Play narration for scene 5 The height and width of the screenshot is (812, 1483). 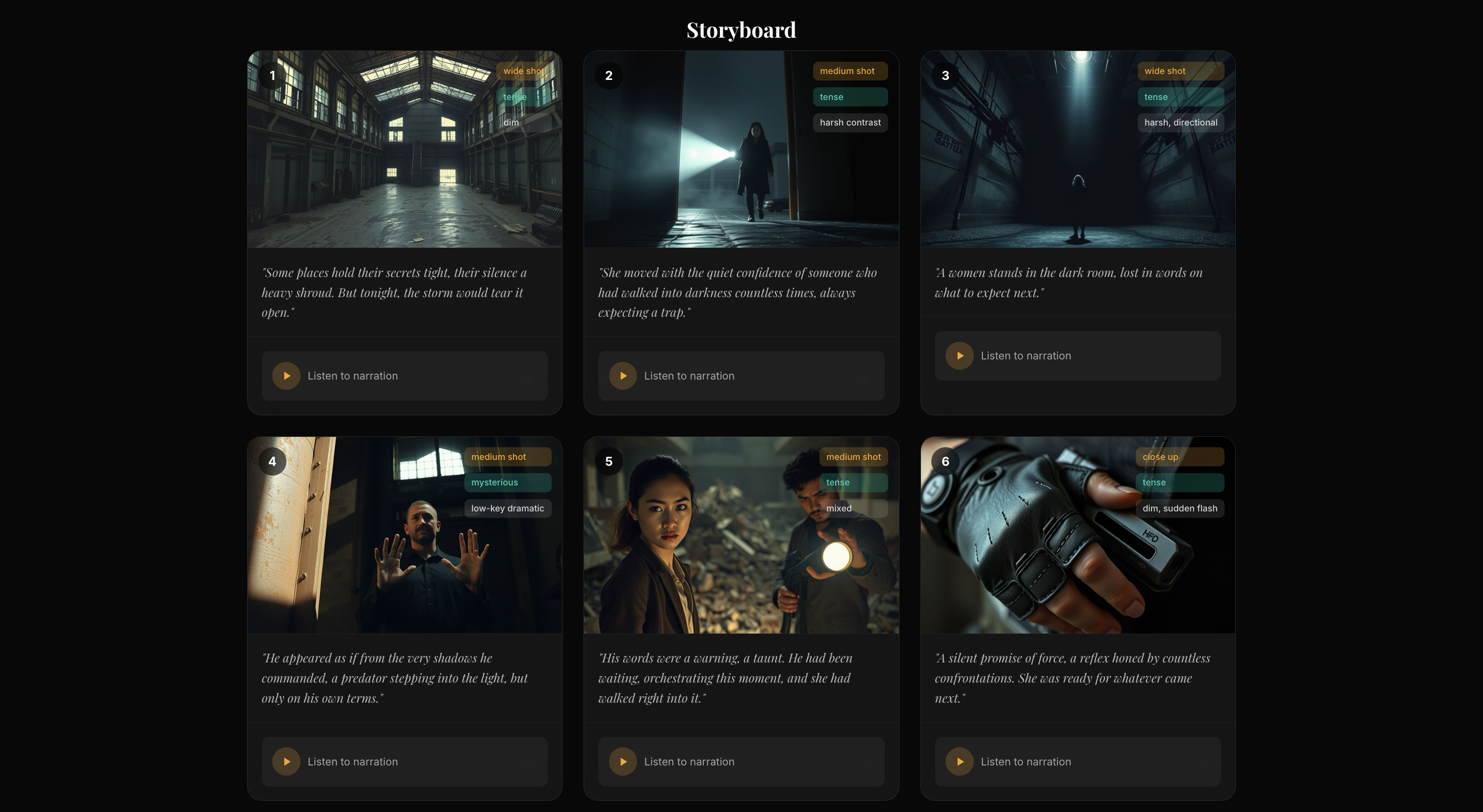623,761
